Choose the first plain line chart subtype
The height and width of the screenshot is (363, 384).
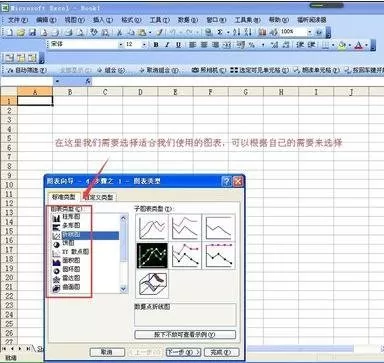[152, 227]
